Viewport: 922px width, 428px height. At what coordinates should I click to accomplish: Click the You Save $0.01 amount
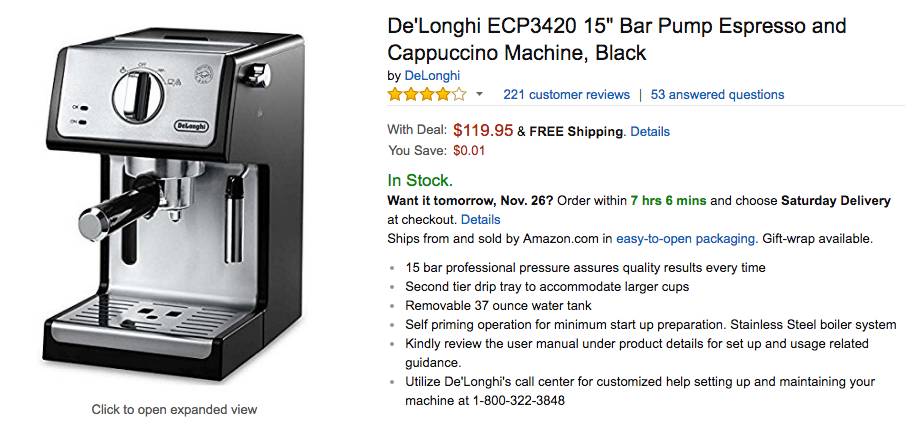[x=469, y=151]
